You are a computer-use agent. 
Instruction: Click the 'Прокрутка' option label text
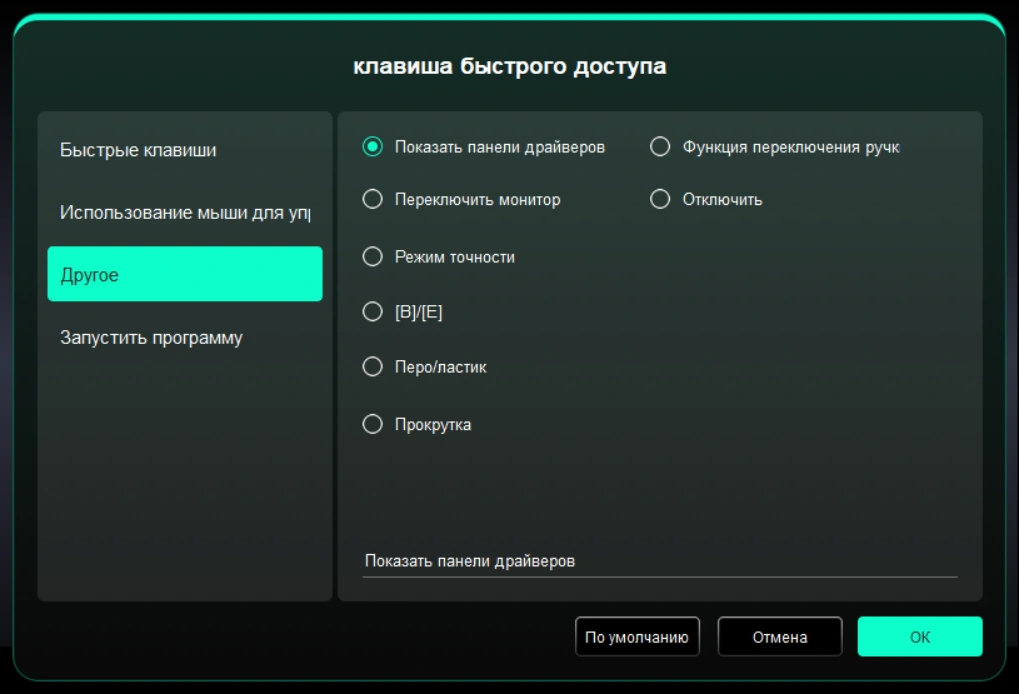(x=433, y=425)
